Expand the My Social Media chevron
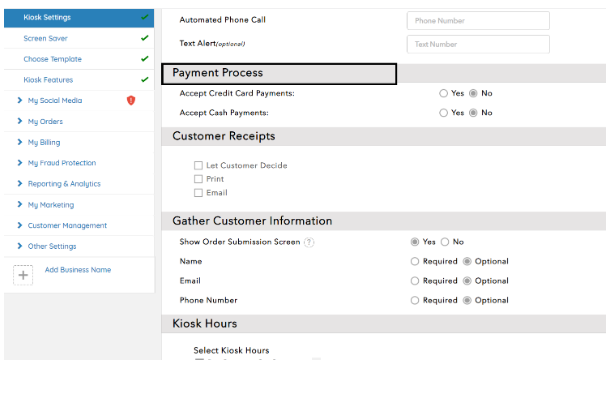Image resolution: width=613 pixels, height=399 pixels. pos(20,100)
